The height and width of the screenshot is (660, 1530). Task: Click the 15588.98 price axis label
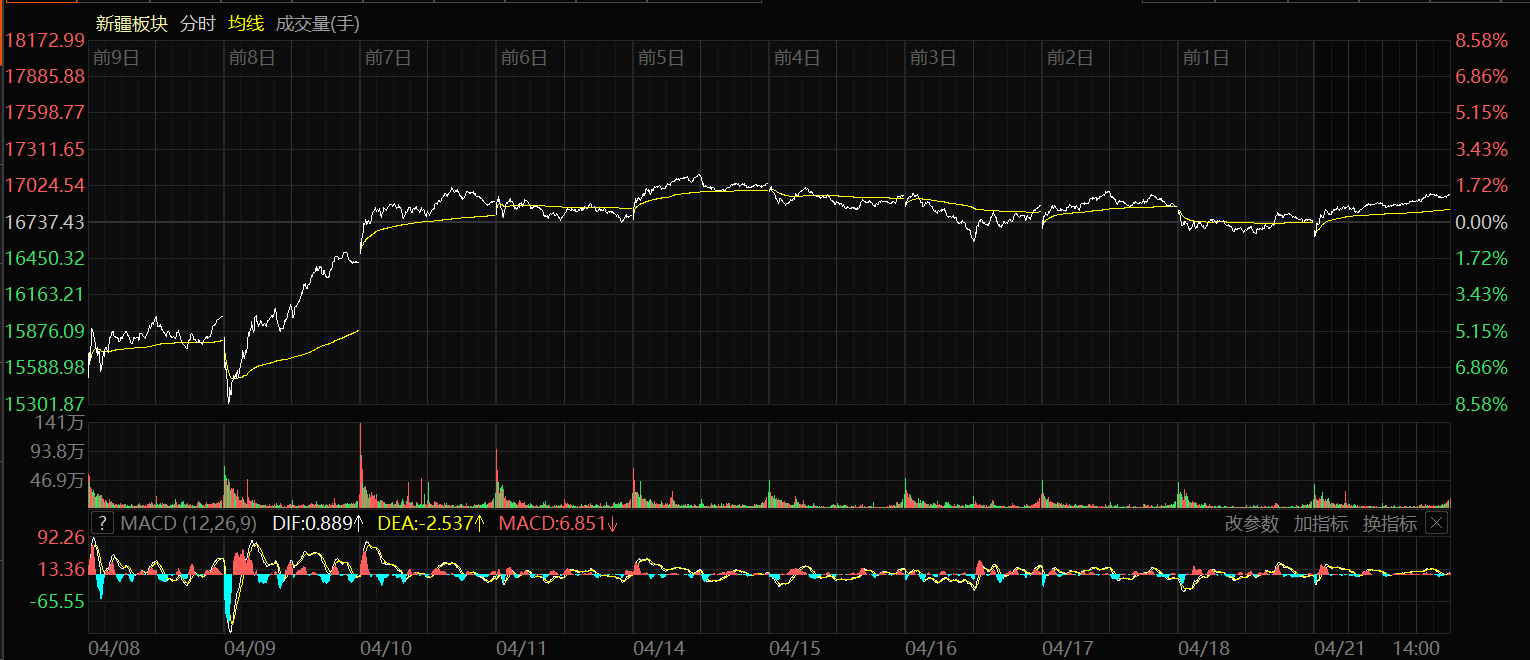(x=44, y=367)
